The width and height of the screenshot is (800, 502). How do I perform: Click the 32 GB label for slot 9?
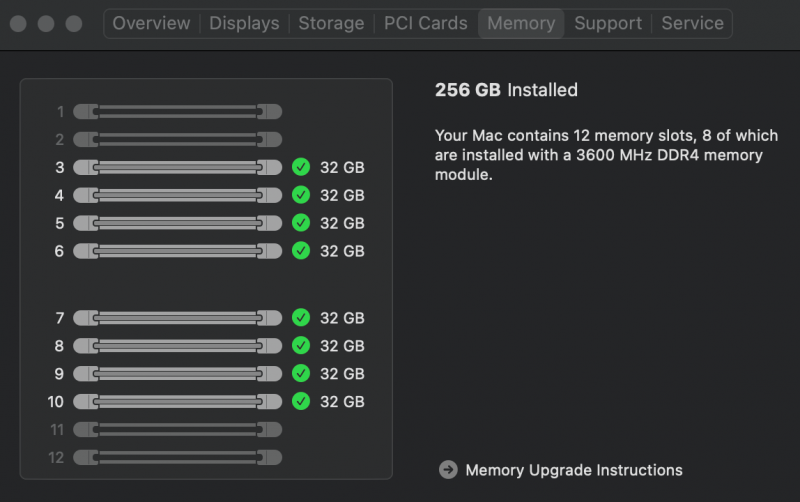342,374
